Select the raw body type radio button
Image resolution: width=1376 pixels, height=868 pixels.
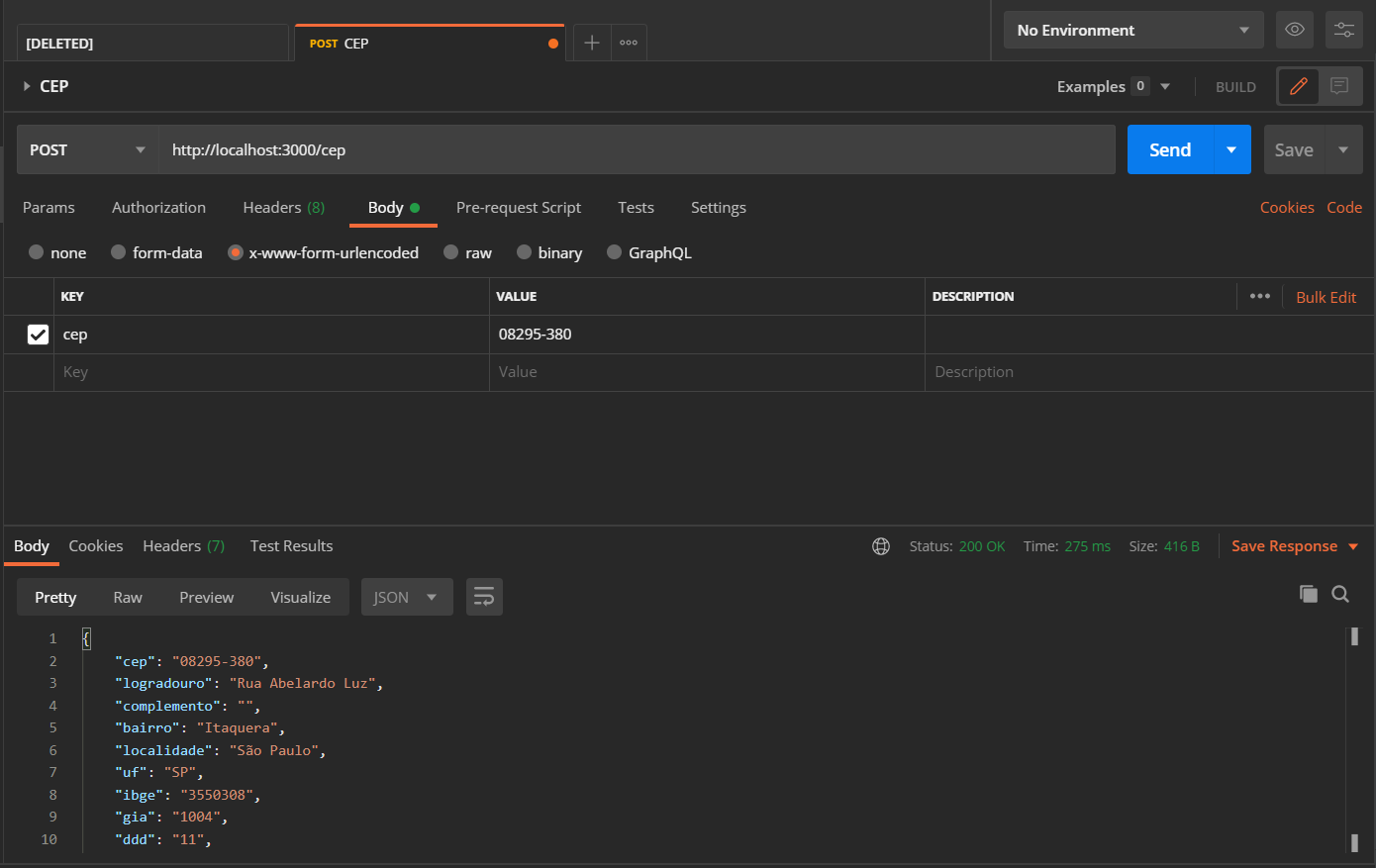(x=451, y=252)
